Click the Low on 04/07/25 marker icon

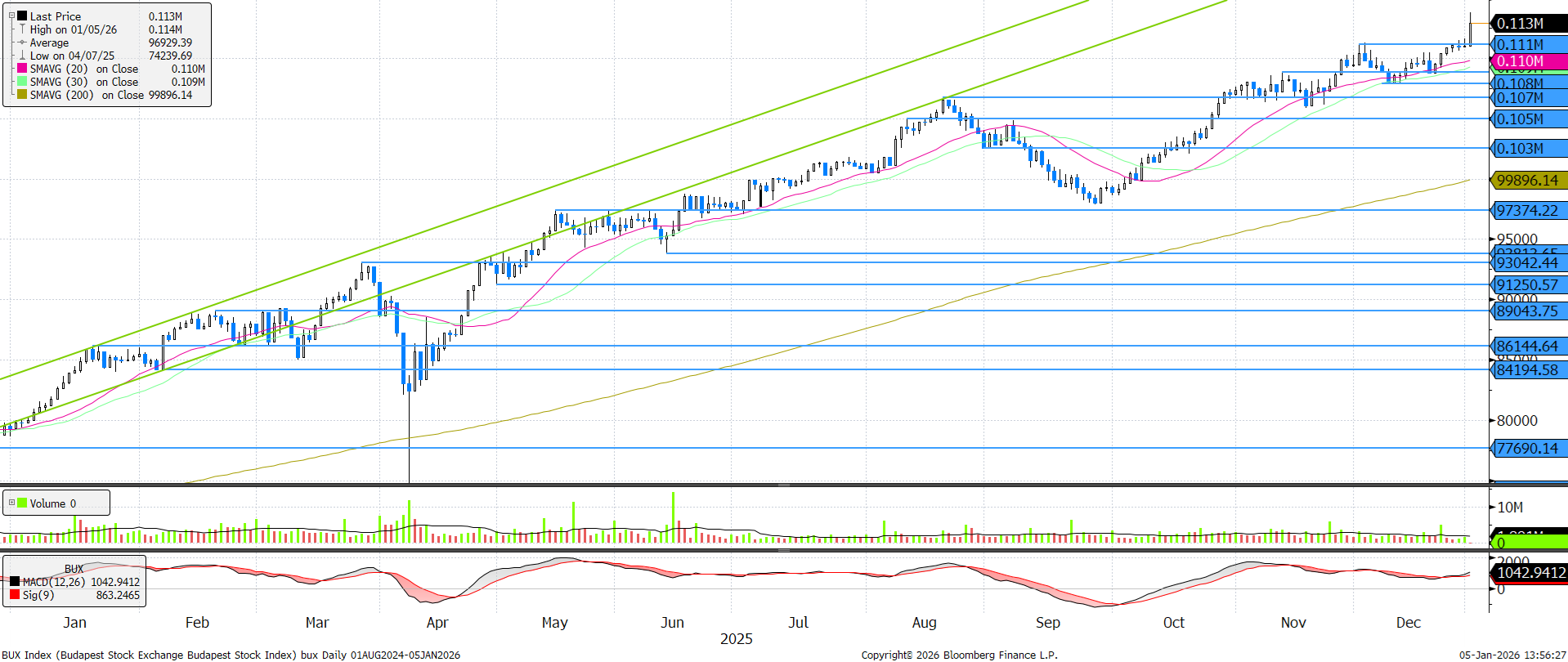coord(22,56)
